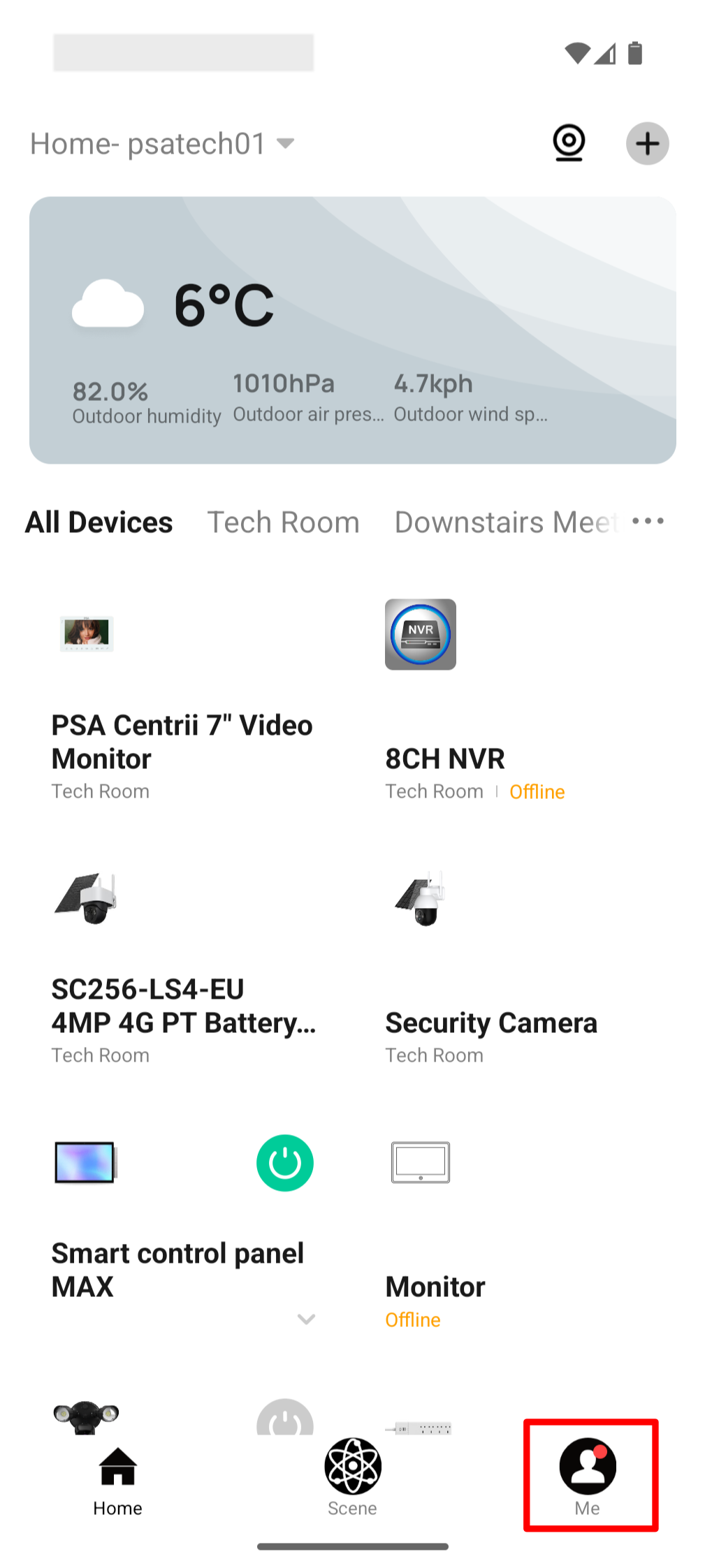Image resolution: width=705 pixels, height=1568 pixels.
Task: Open PSA Centrii video monitor thumbnail
Action: coord(87,634)
